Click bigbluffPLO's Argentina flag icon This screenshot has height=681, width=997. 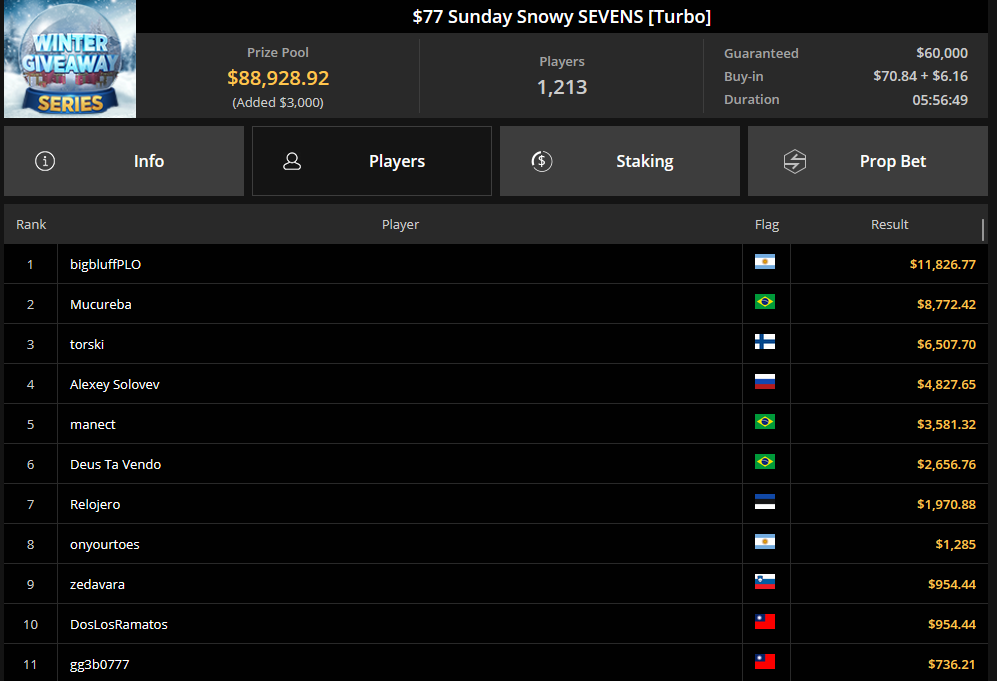pyautogui.click(x=766, y=263)
